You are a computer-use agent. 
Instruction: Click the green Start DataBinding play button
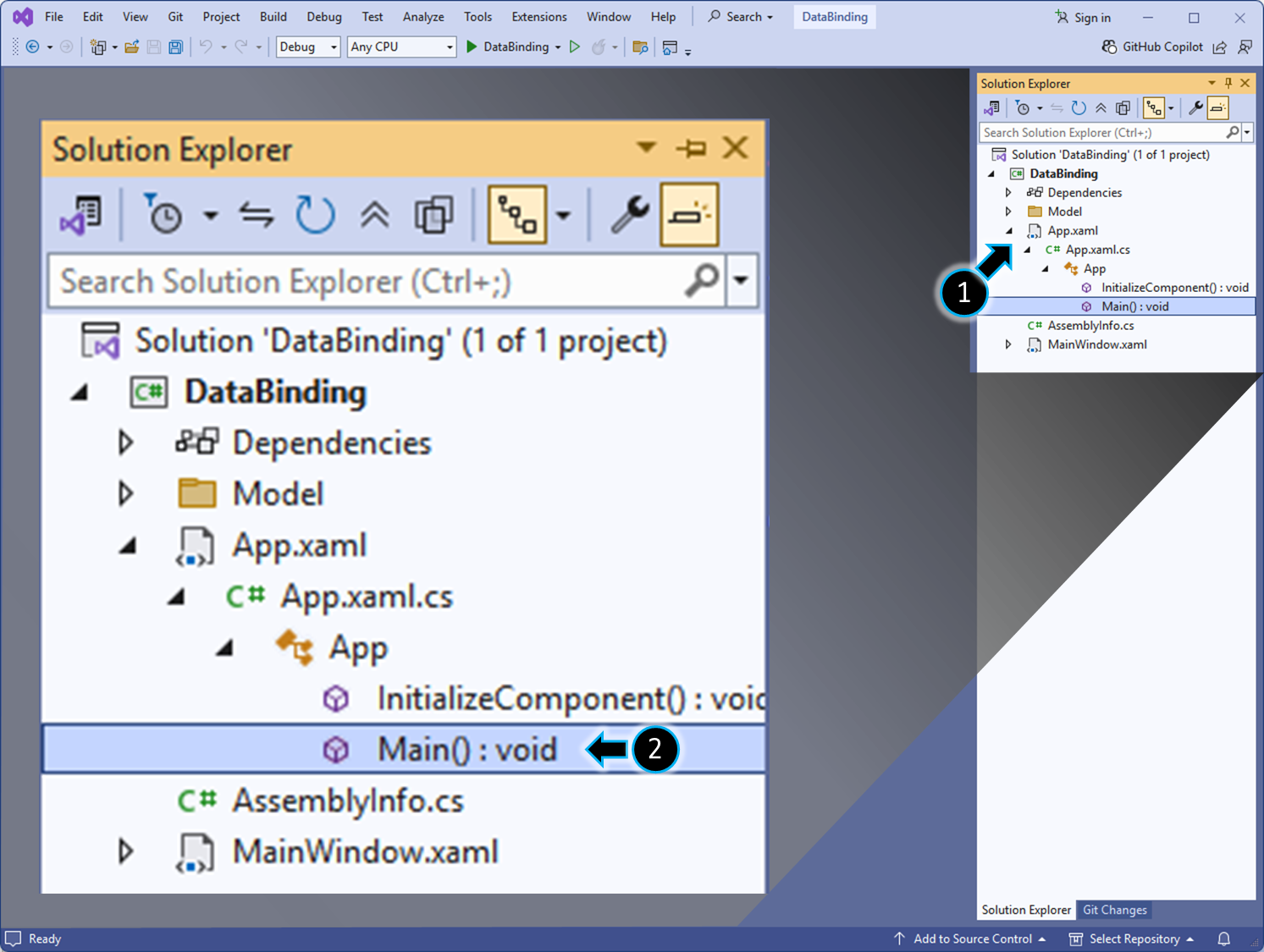(472, 47)
